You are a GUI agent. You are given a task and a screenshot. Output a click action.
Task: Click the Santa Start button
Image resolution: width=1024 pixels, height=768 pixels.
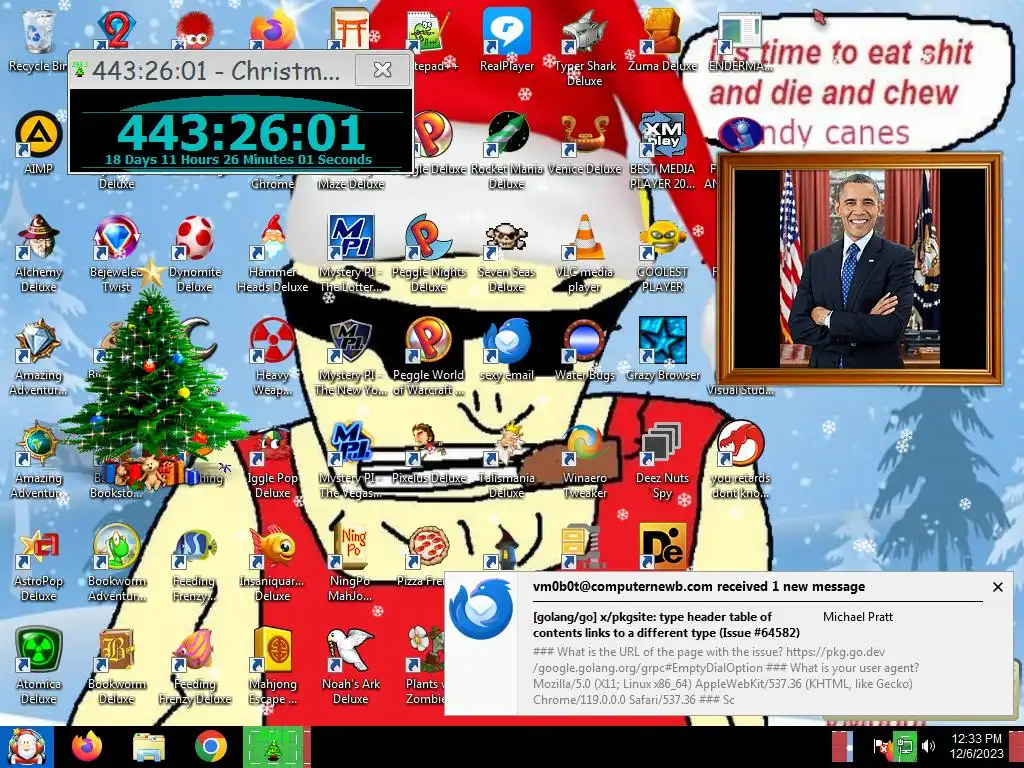click(x=26, y=747)
